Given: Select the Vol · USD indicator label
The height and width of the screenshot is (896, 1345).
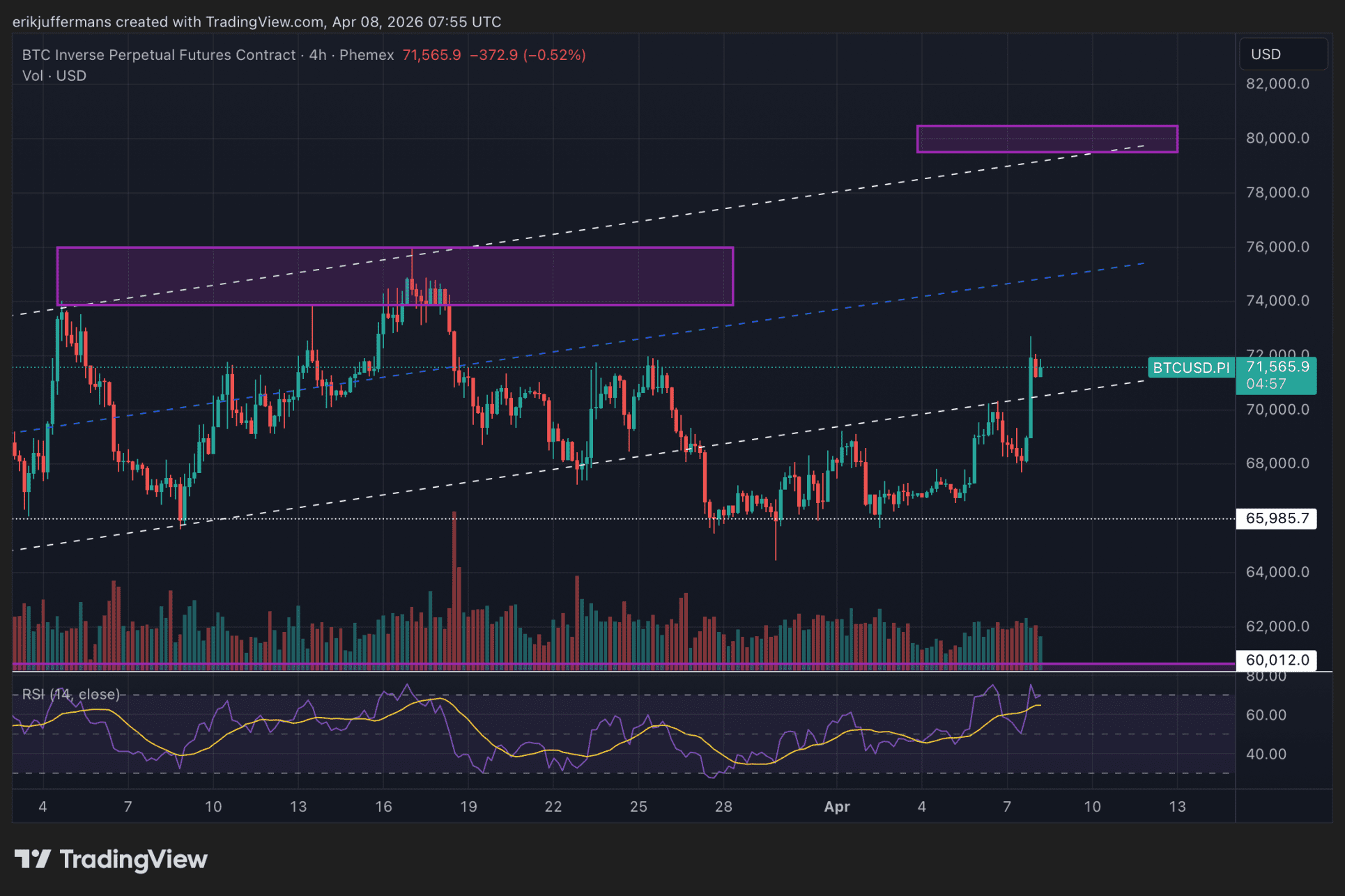Looking at the screenshot, I should tap(54, 76).
